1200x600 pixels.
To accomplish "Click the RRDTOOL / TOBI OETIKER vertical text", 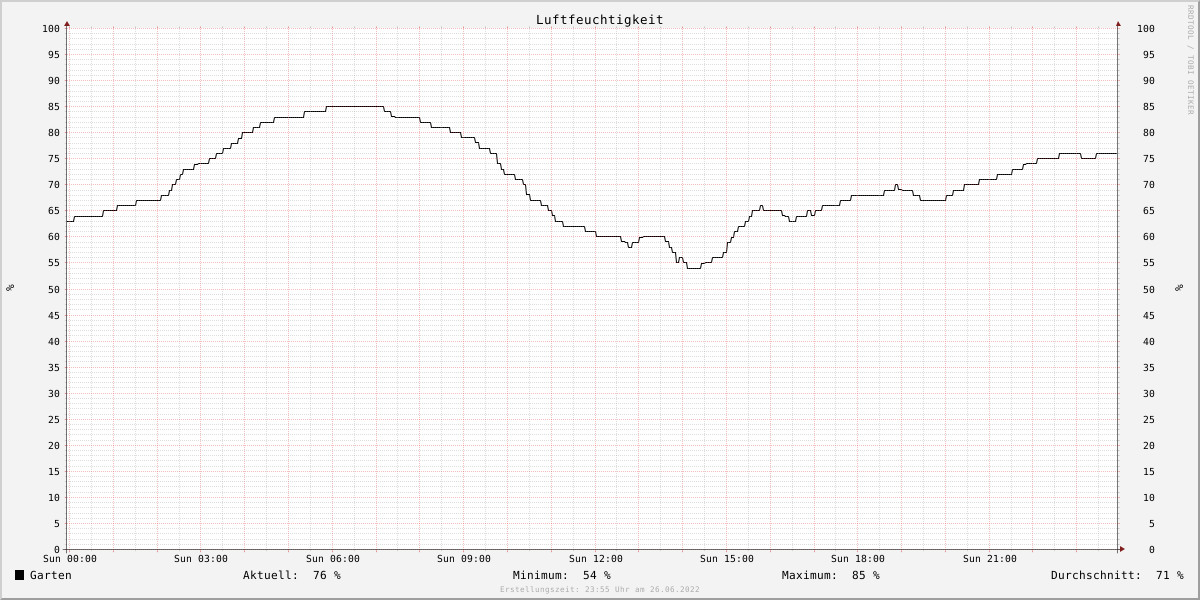I will tap(1191, 59).
